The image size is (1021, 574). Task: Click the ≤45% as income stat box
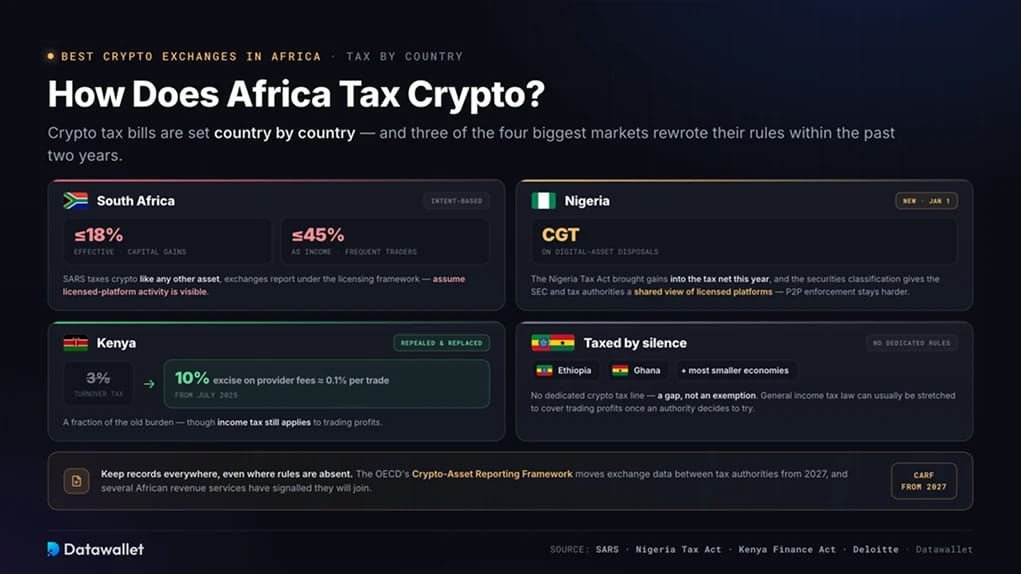tap(385, 241)
